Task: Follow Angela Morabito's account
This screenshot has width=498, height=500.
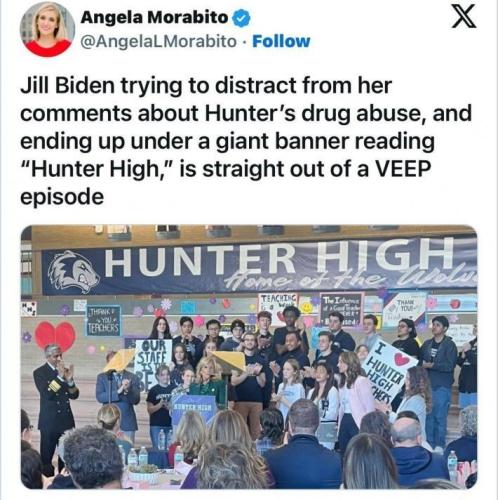Action: (281, 41)
